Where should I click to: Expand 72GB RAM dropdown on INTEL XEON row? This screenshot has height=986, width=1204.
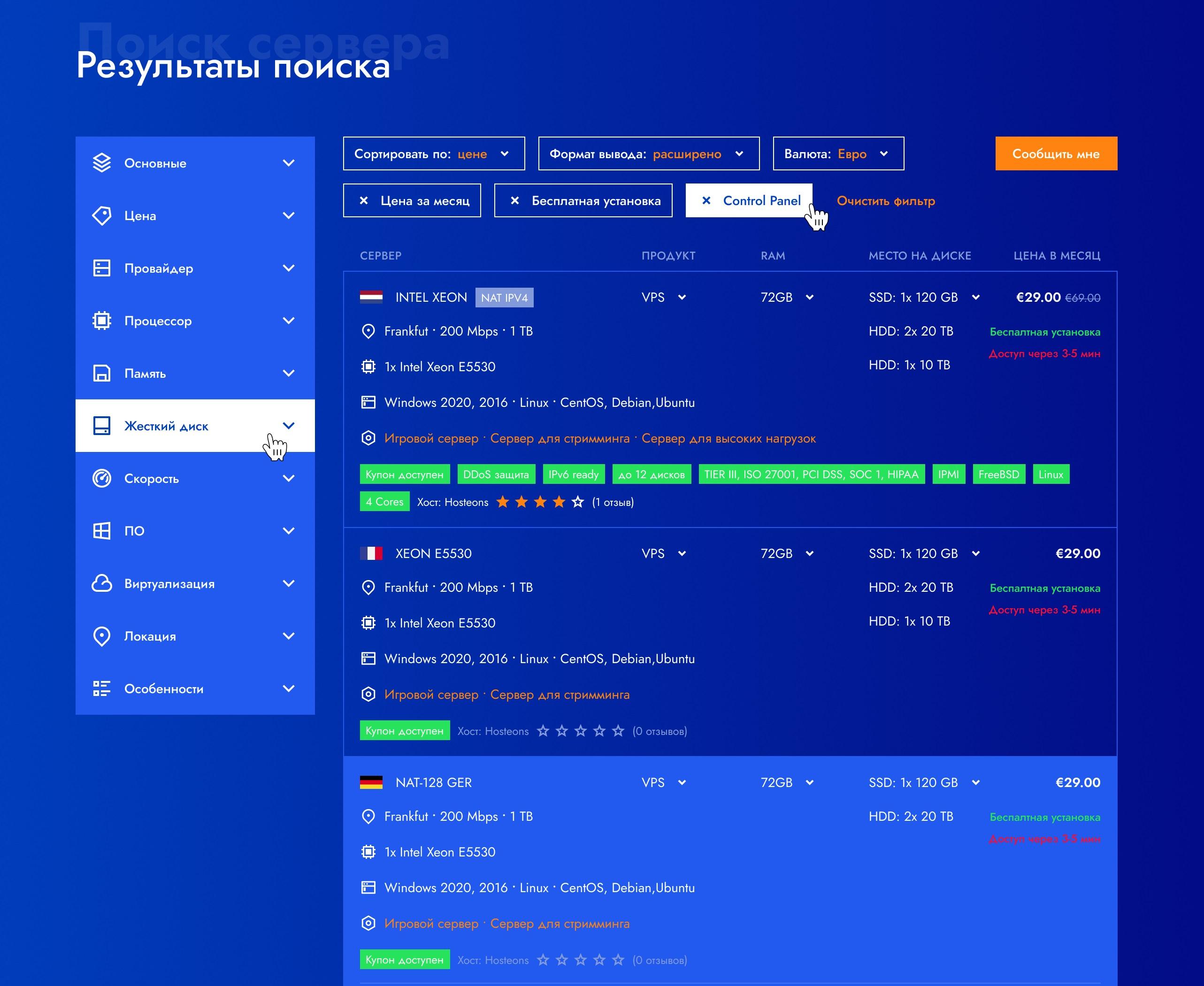pos(810,297)
